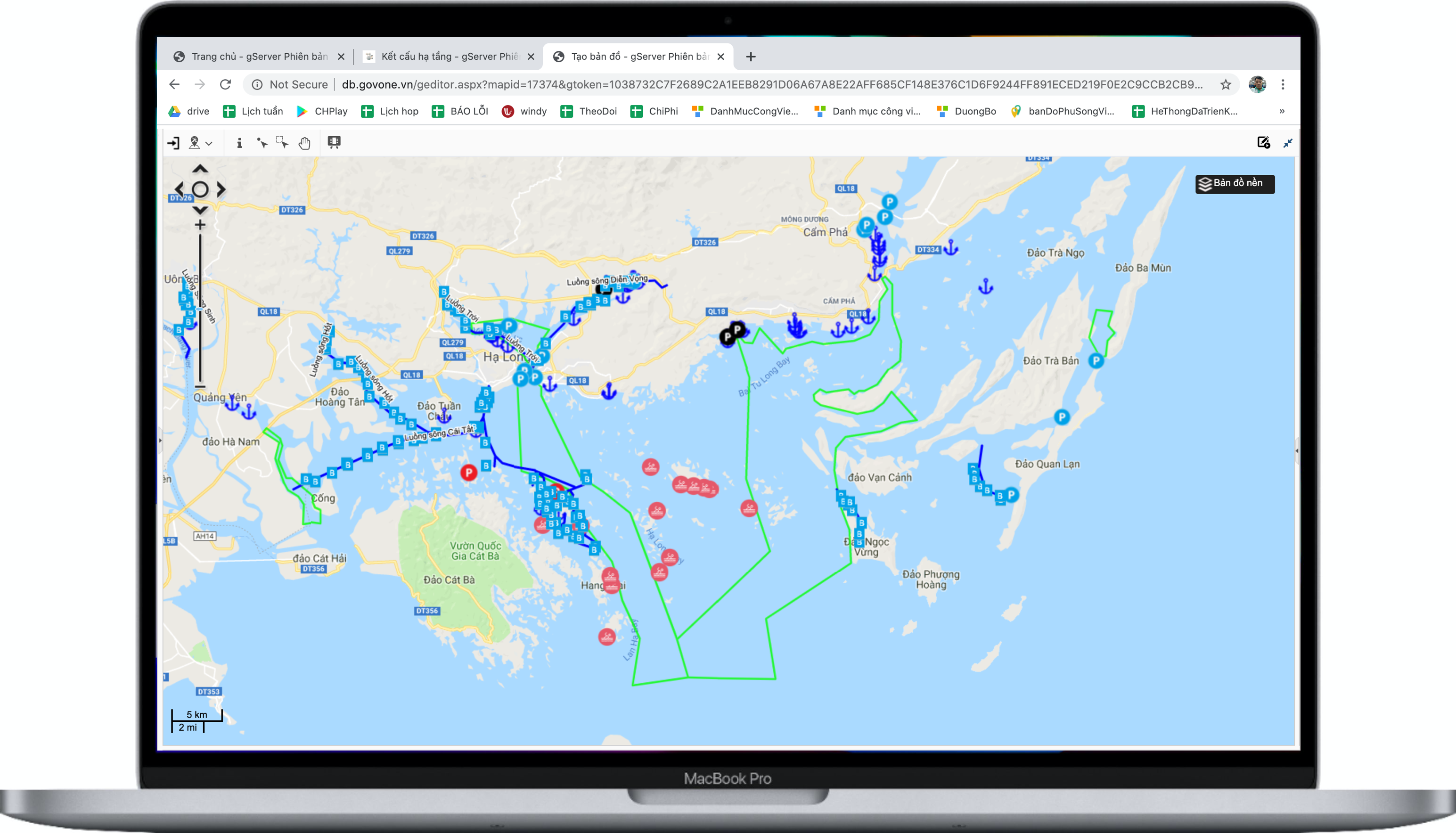Click the zoom slider plus button

click(x=200, y=225)
